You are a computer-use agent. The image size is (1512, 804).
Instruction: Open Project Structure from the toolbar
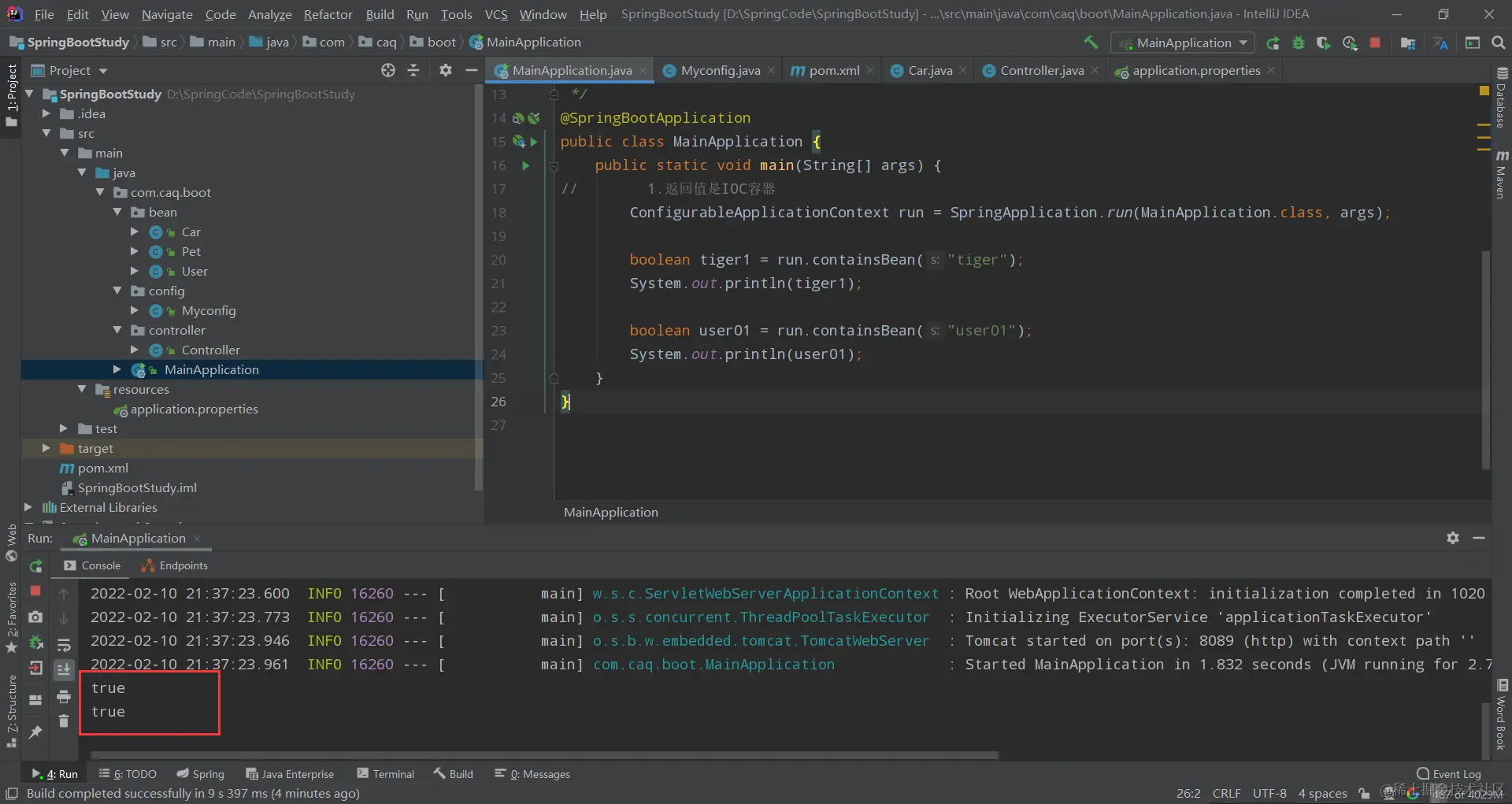1408,43
